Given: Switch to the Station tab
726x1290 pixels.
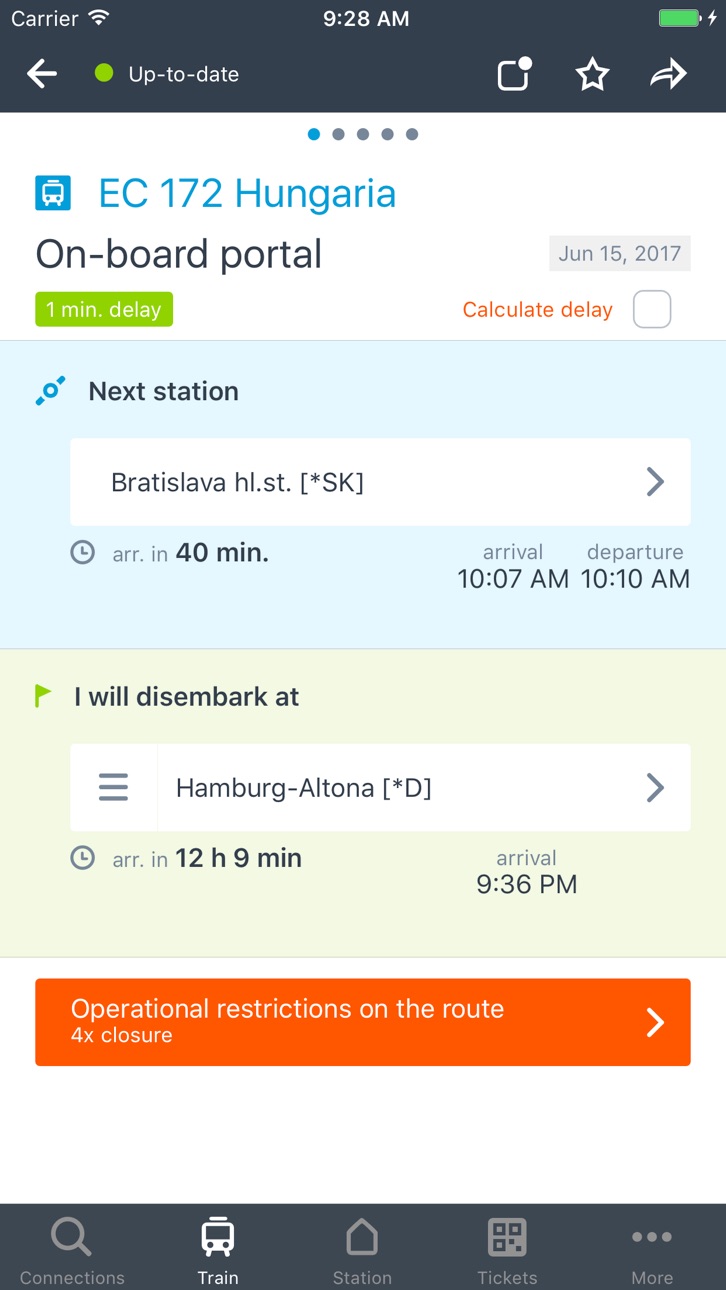Looking at the screenshot, I should (362, 1248).
